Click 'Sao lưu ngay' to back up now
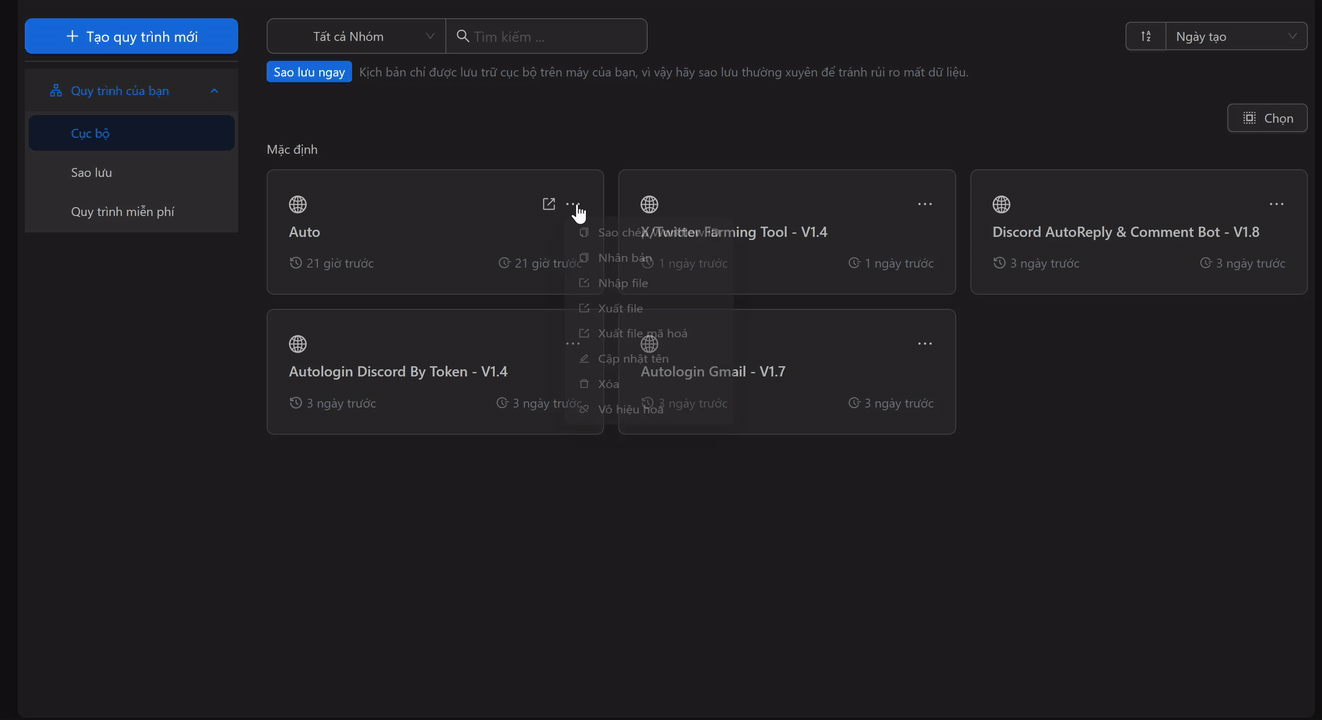 click(308, 71)
